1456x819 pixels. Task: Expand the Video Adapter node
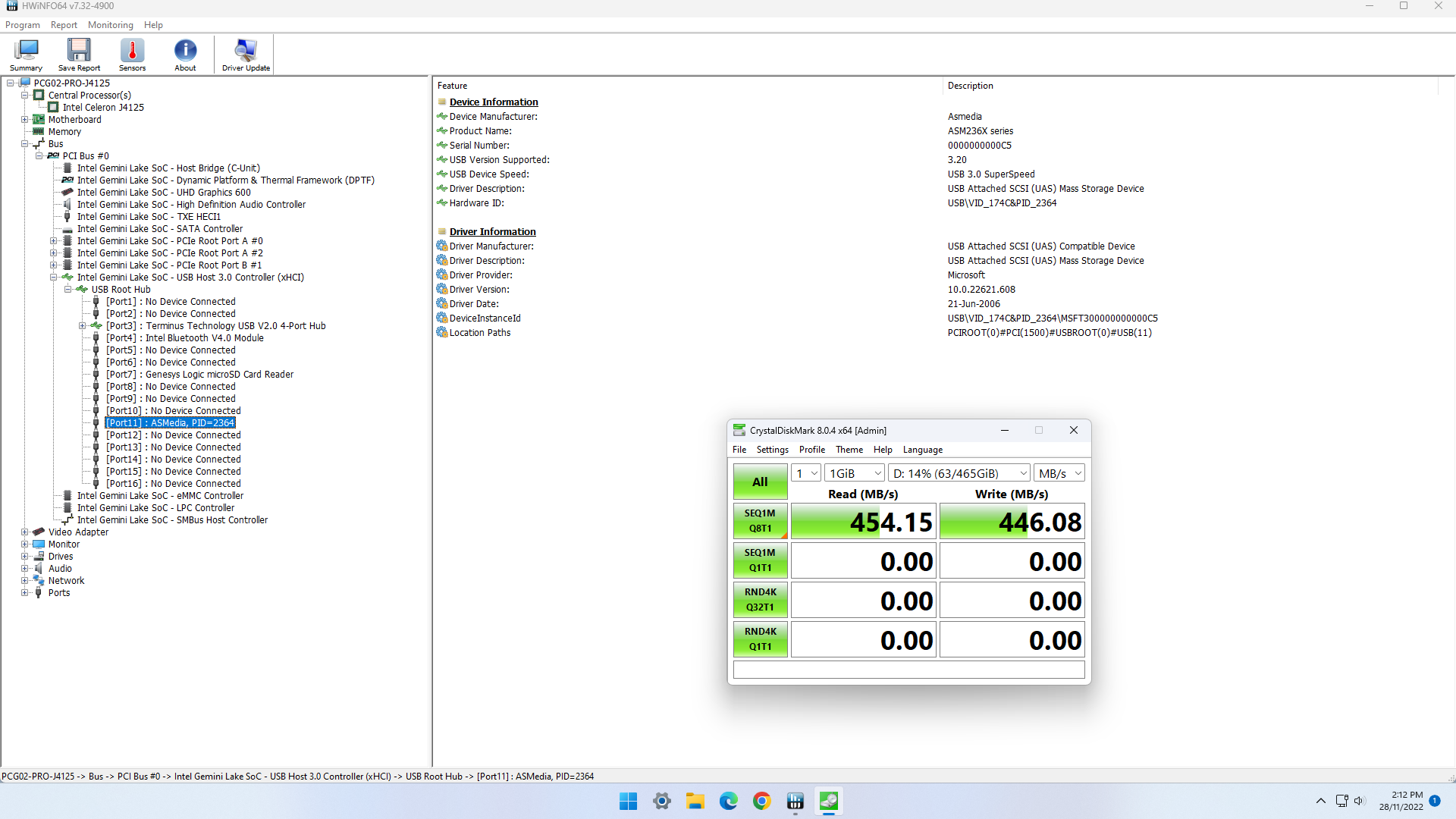point(24,532)
